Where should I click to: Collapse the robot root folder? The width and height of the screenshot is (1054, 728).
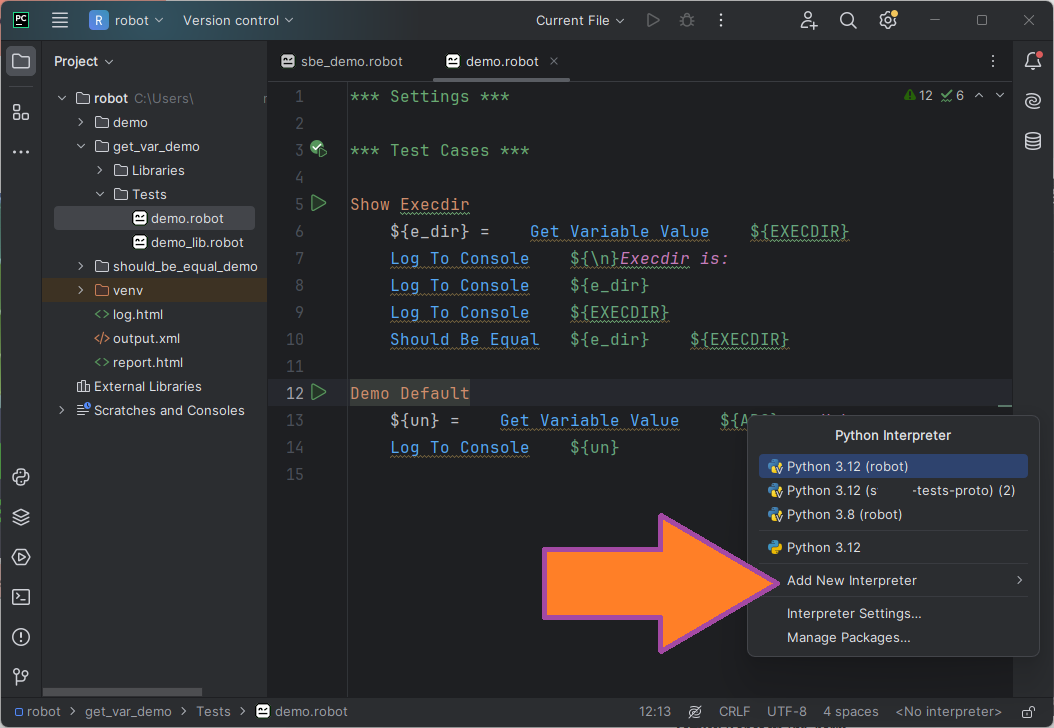tap(62, 98)
